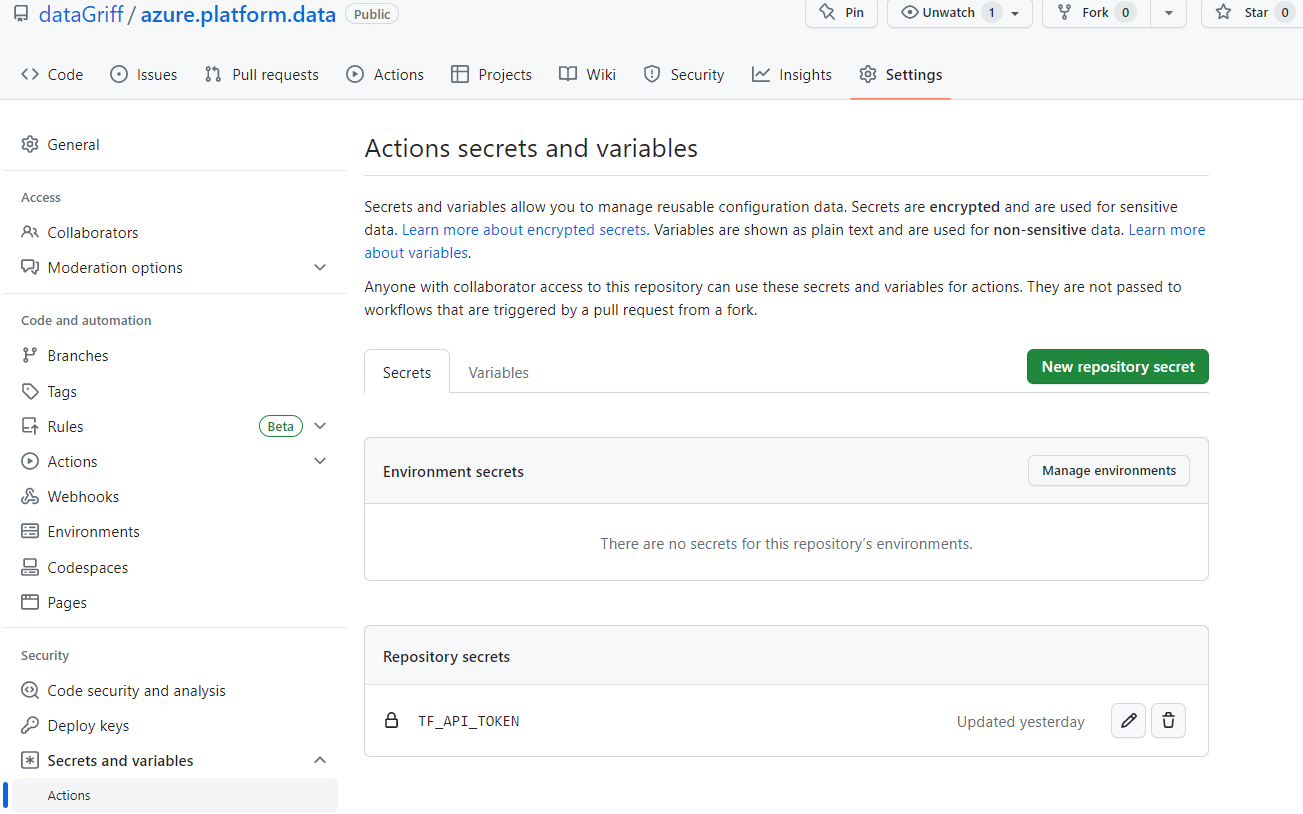Click the repository icon beside dataGriff
This screenshot has width=1303, height=814.
tap(22, 13)
